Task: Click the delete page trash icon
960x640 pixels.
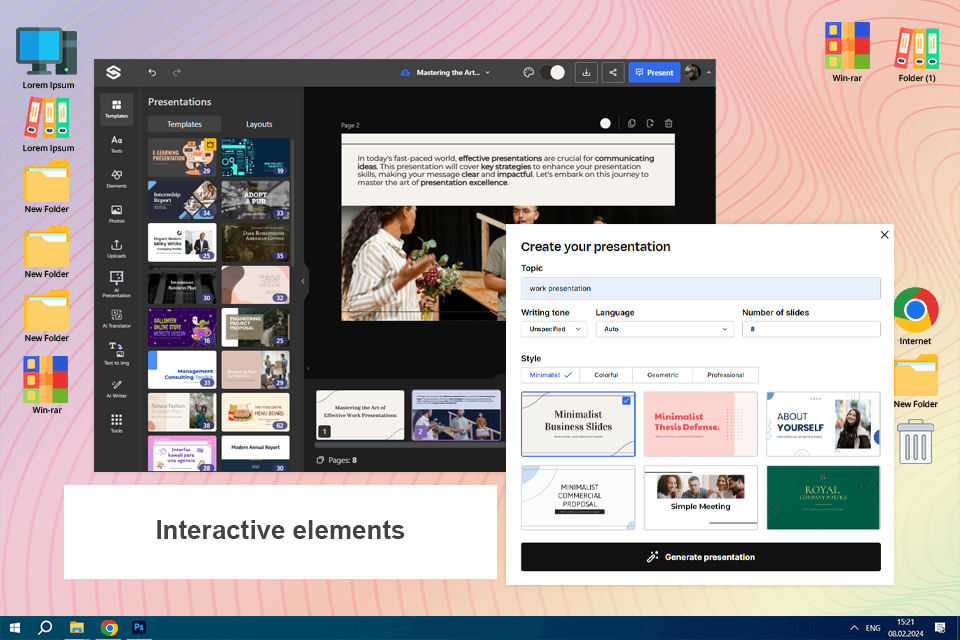Action: click(669, 124)
